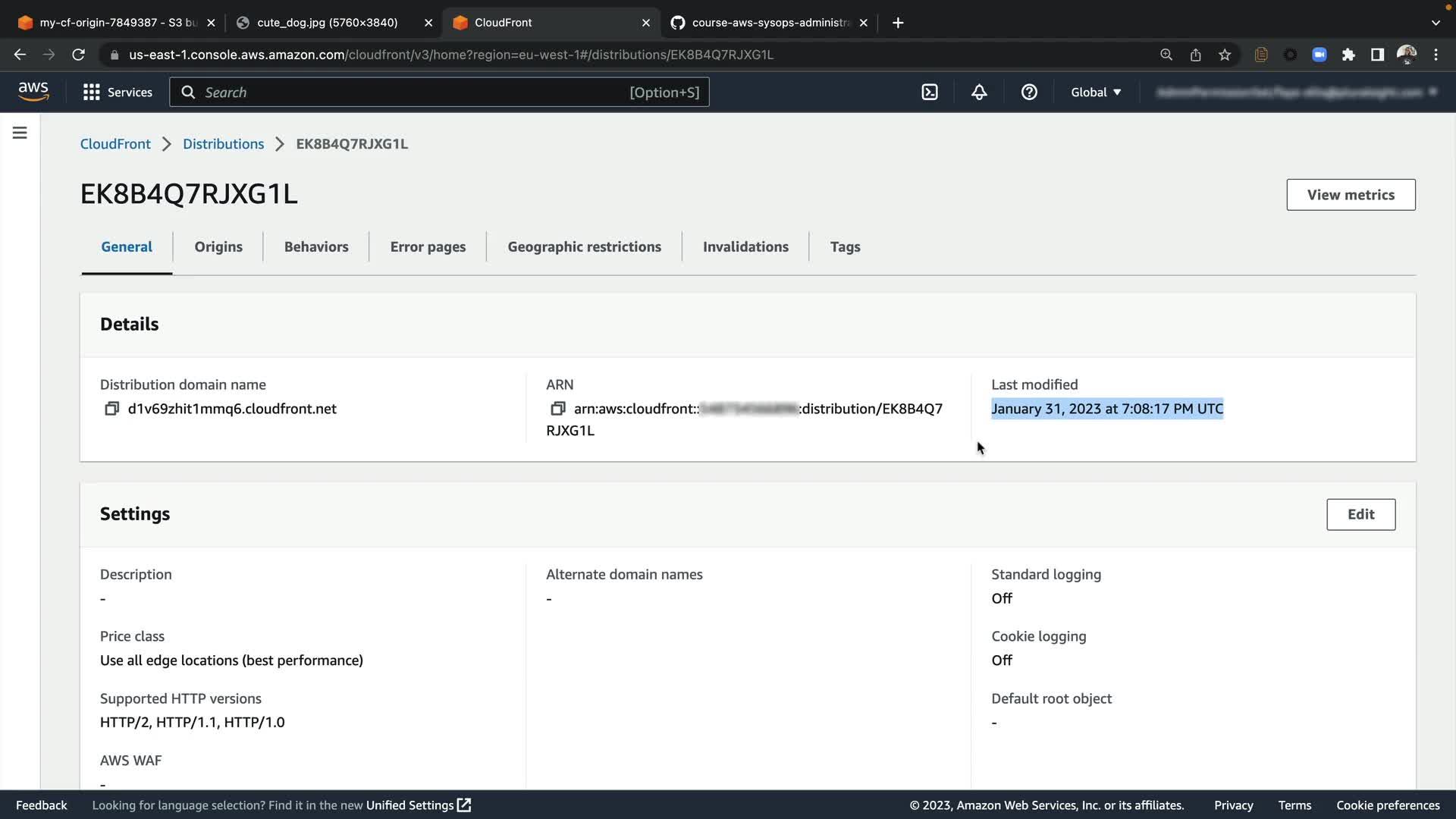Copy the distribution domain name

pos(111,409)
